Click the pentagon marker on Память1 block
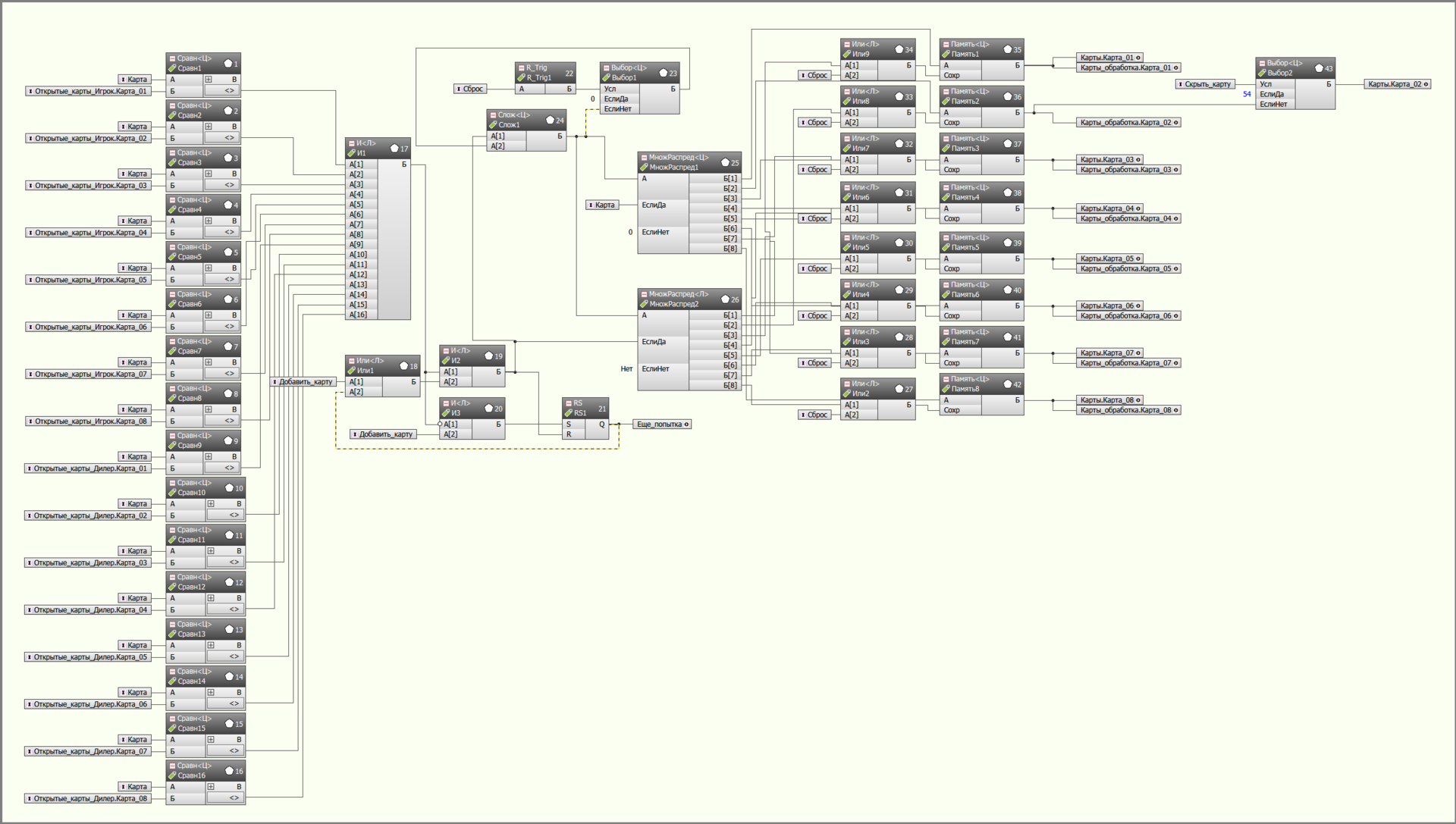Viewport: 1456px width, 824px height. 1008,49
